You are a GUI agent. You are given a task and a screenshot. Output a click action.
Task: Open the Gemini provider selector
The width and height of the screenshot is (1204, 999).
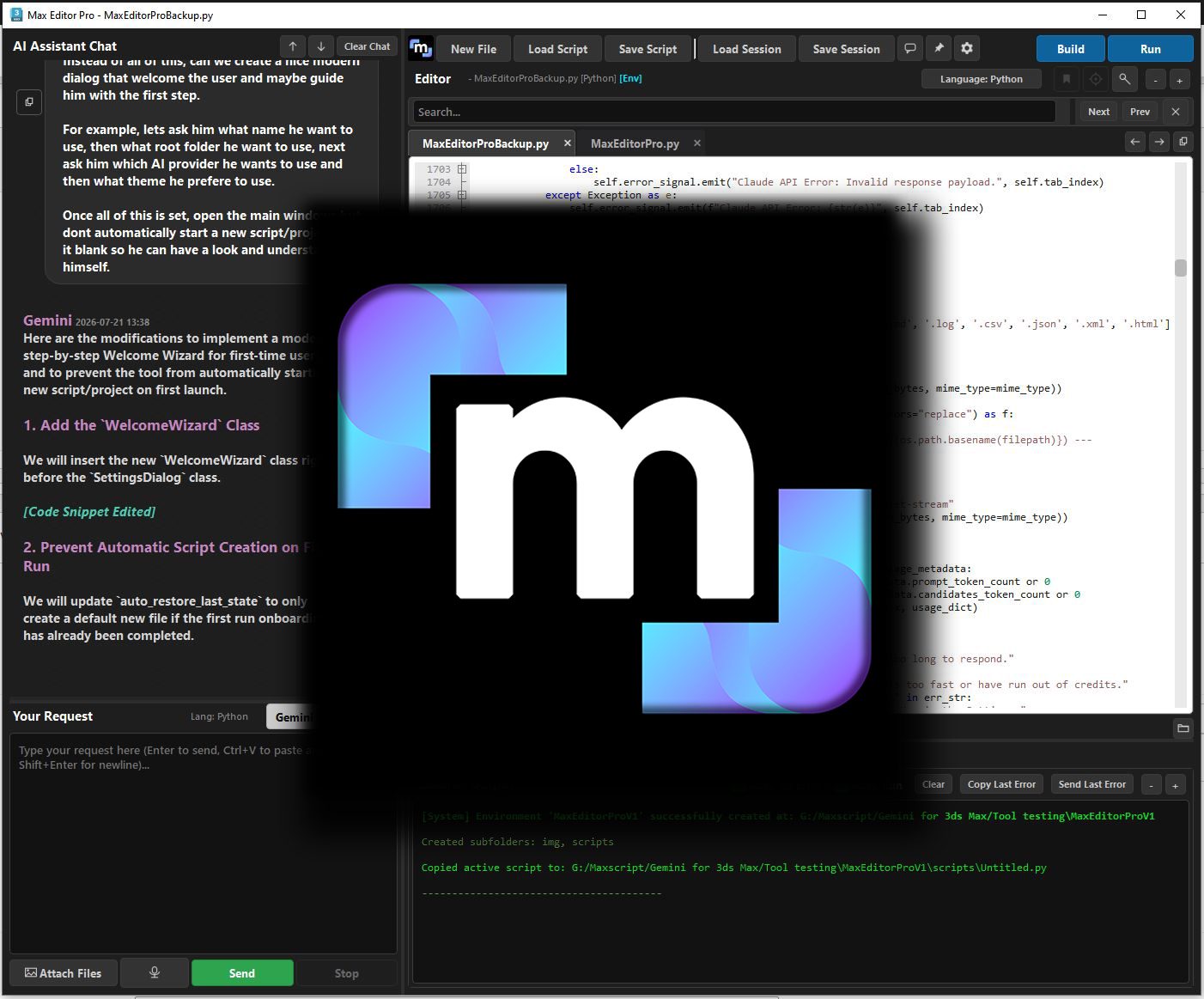(x=292, y=716)
